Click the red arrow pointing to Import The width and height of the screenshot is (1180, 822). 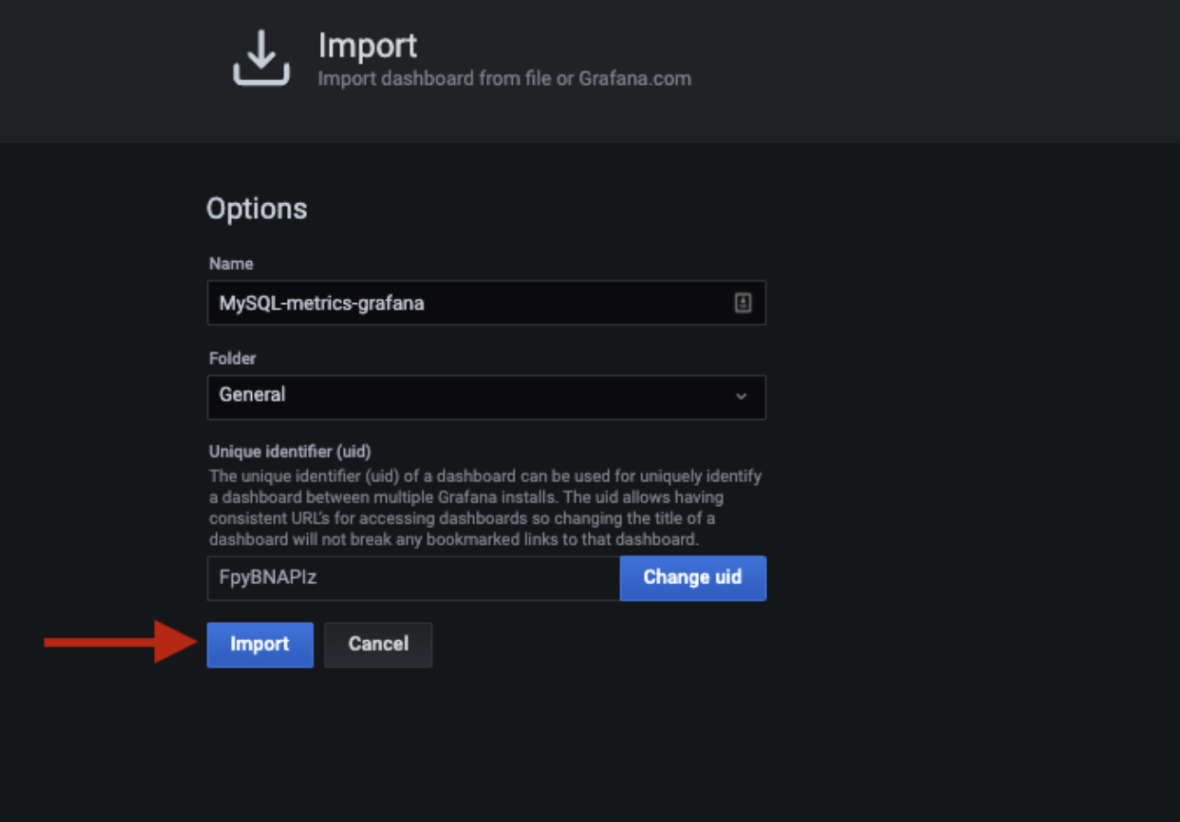[118, 643]
